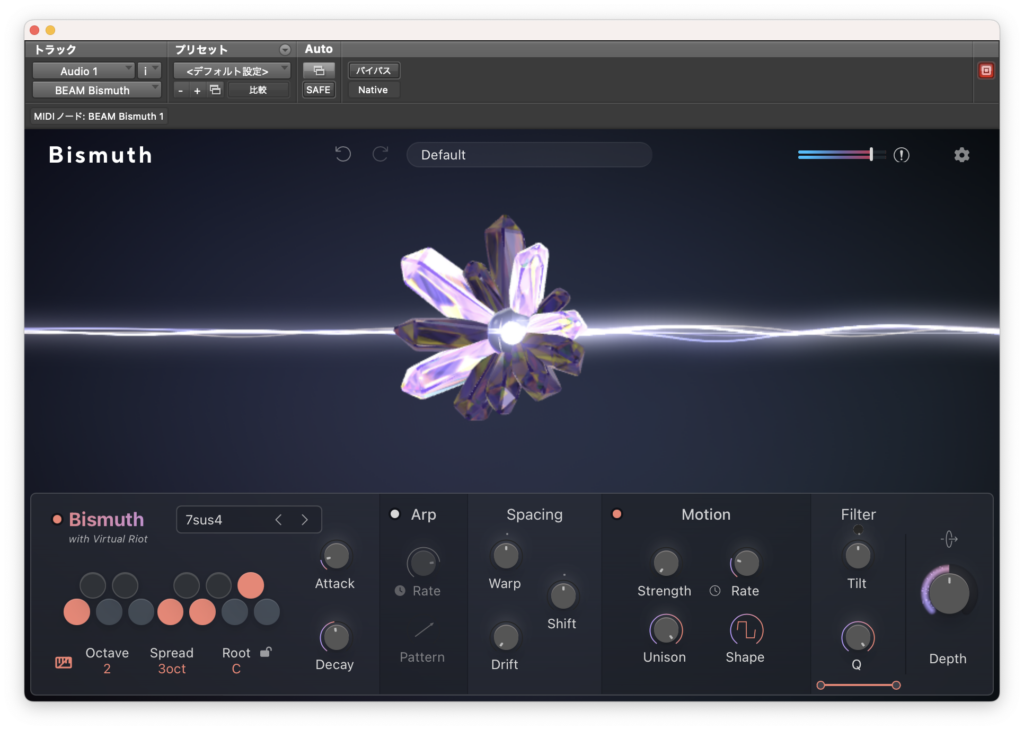Open the デフォルト設定 preset dropdown

[232, 71]
